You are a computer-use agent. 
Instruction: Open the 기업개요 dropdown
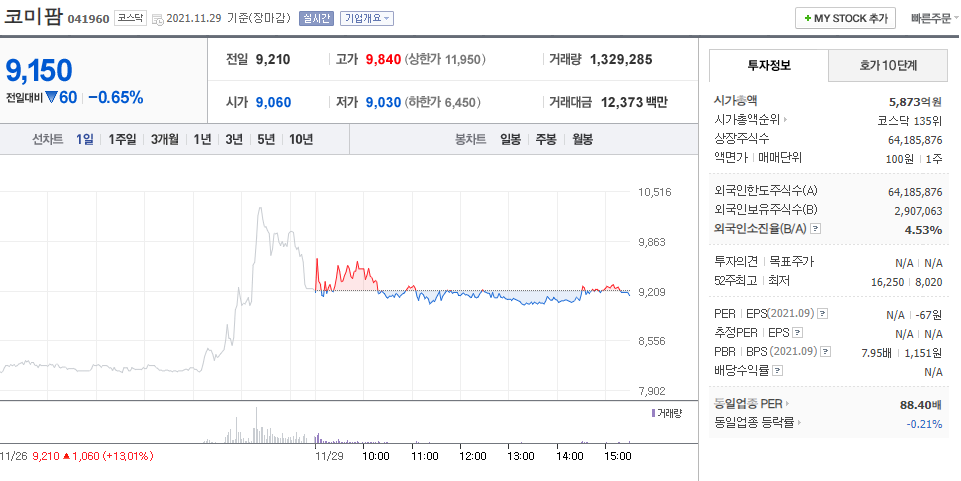coord(367,18)
